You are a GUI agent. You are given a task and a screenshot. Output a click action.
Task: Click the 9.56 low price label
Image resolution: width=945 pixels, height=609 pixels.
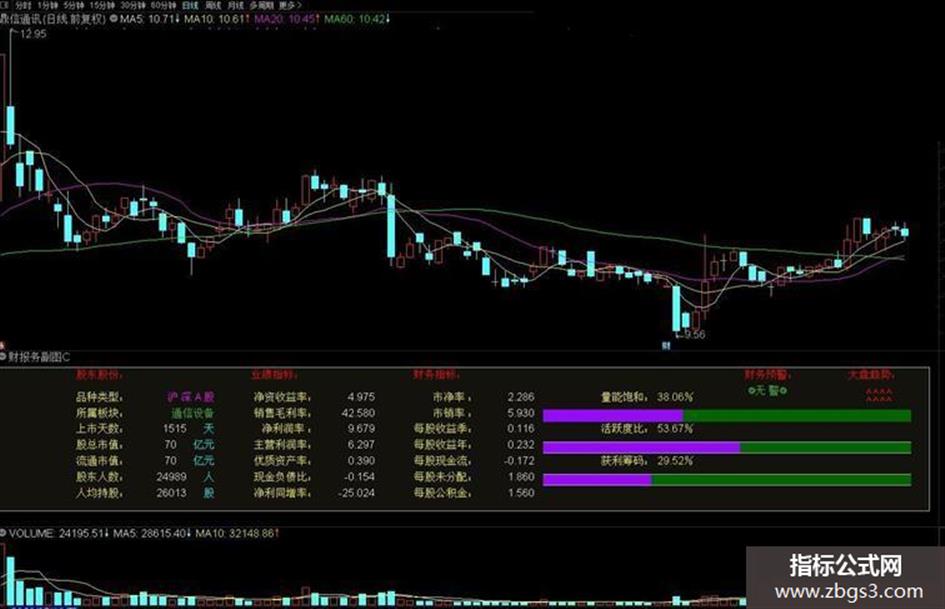click(694, 334)
